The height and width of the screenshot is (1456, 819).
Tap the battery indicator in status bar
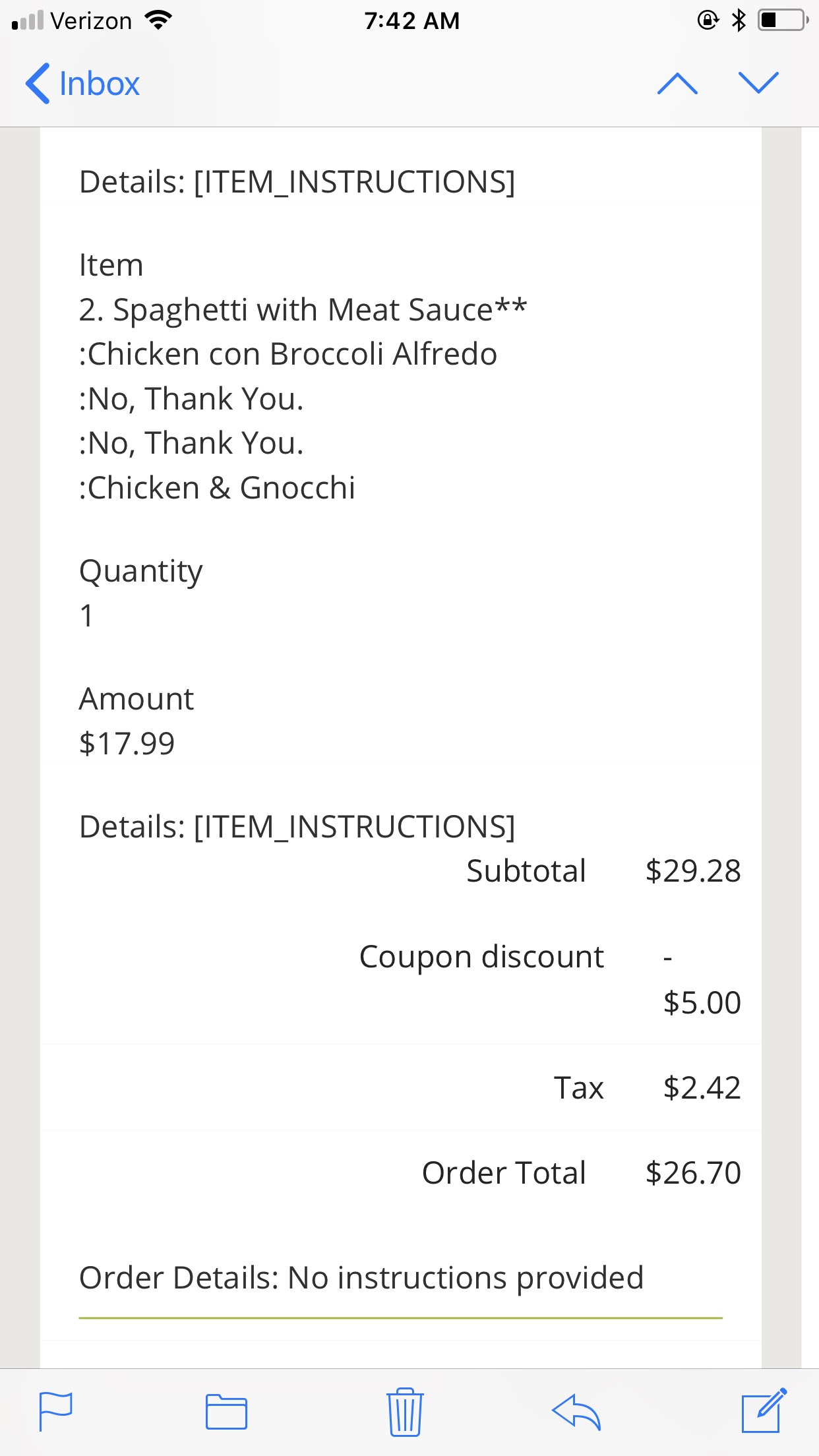tap(783, 20)
